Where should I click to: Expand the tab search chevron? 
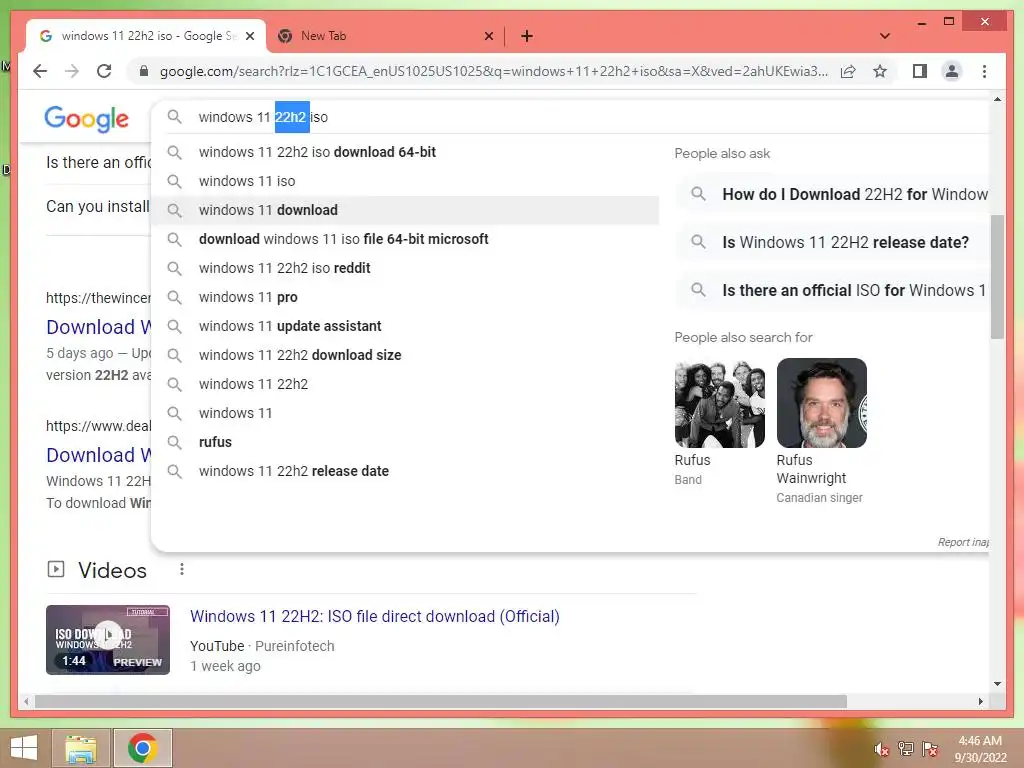pos(884,36)
